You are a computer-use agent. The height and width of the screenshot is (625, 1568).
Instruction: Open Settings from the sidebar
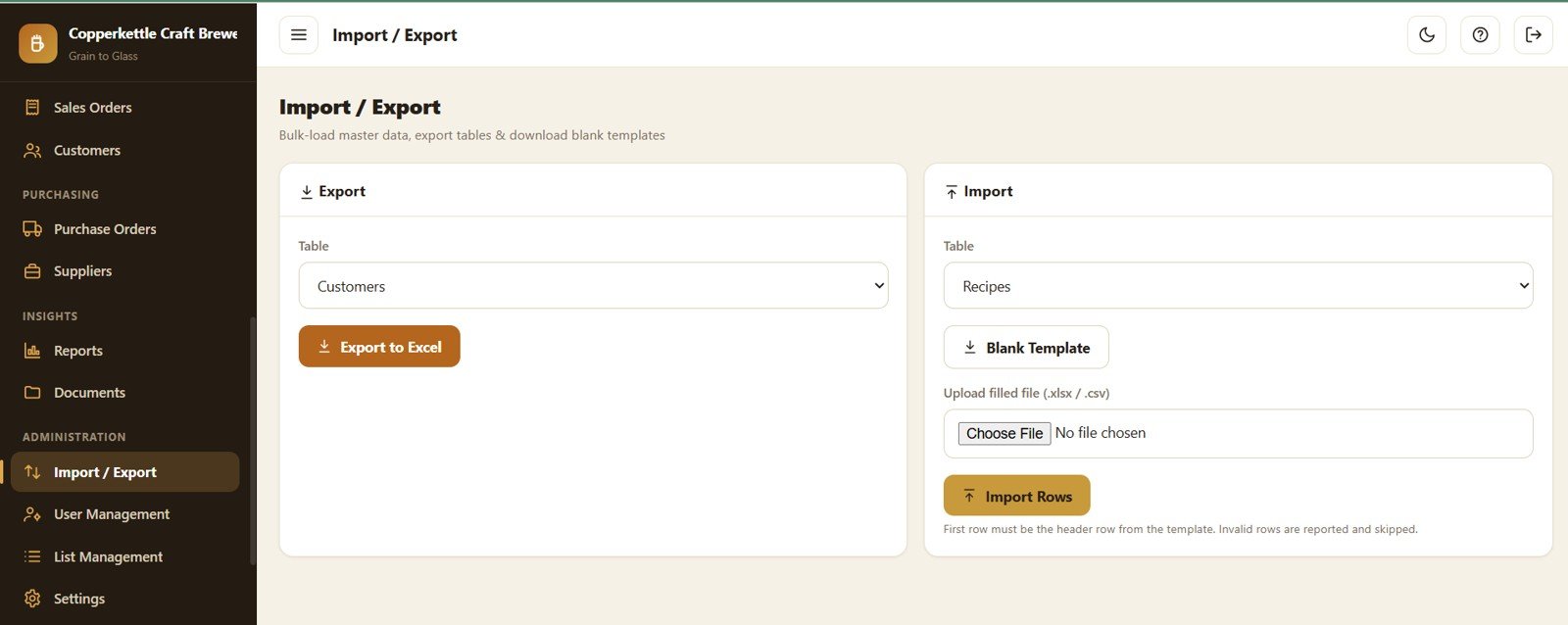click(x=124, y=599)
